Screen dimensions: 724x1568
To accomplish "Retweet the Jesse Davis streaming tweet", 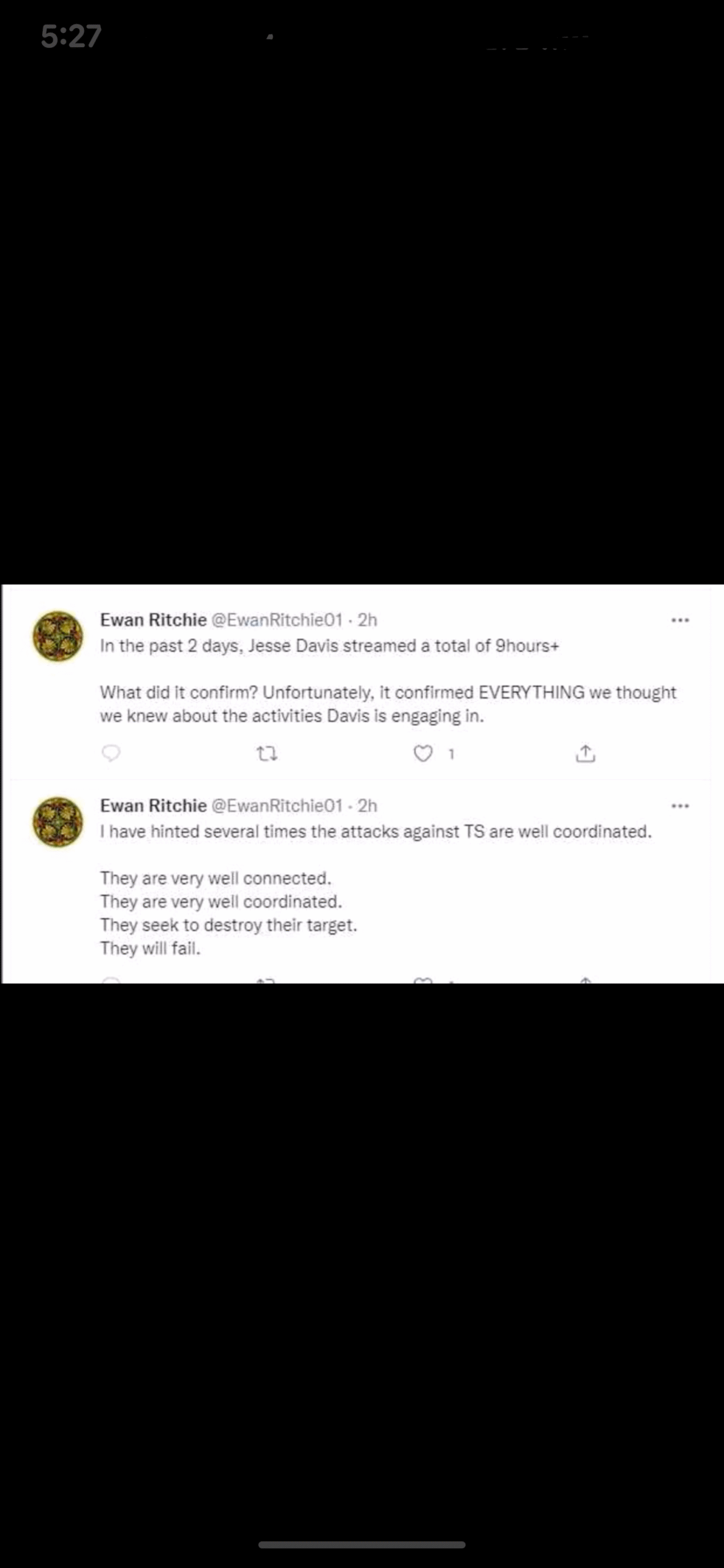I will 266,754.
